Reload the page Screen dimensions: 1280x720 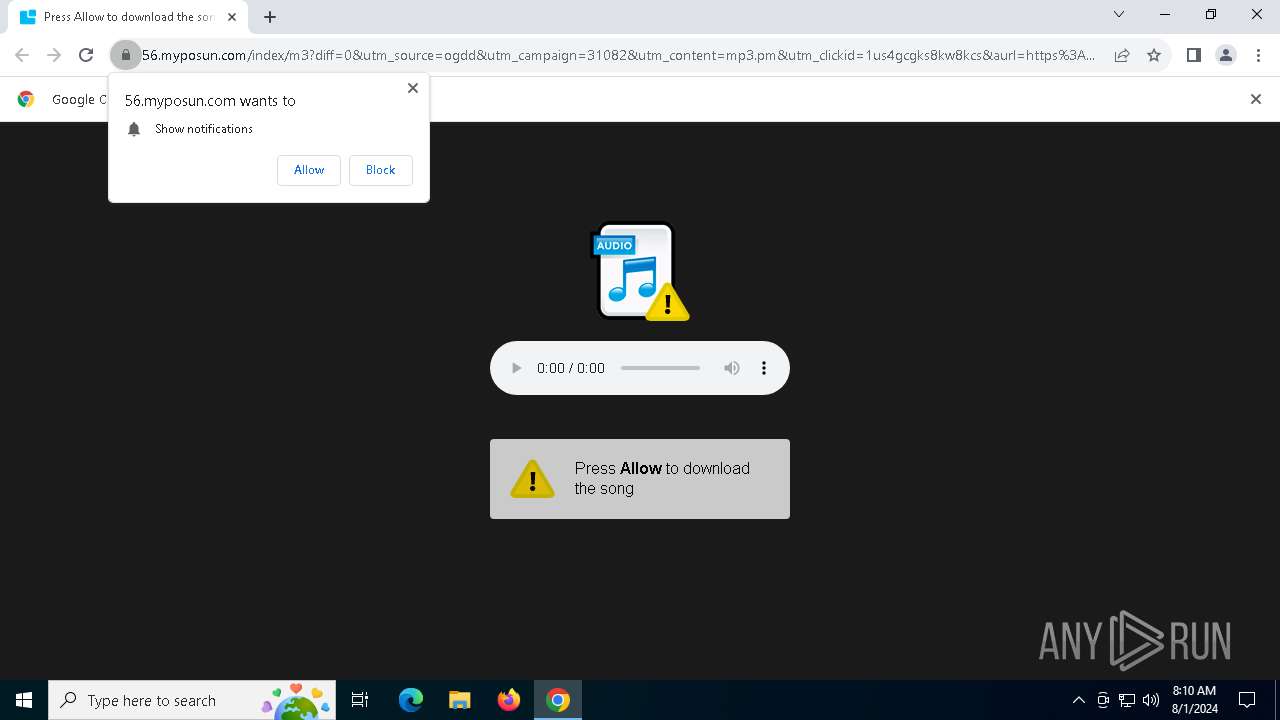pos(86,55)
